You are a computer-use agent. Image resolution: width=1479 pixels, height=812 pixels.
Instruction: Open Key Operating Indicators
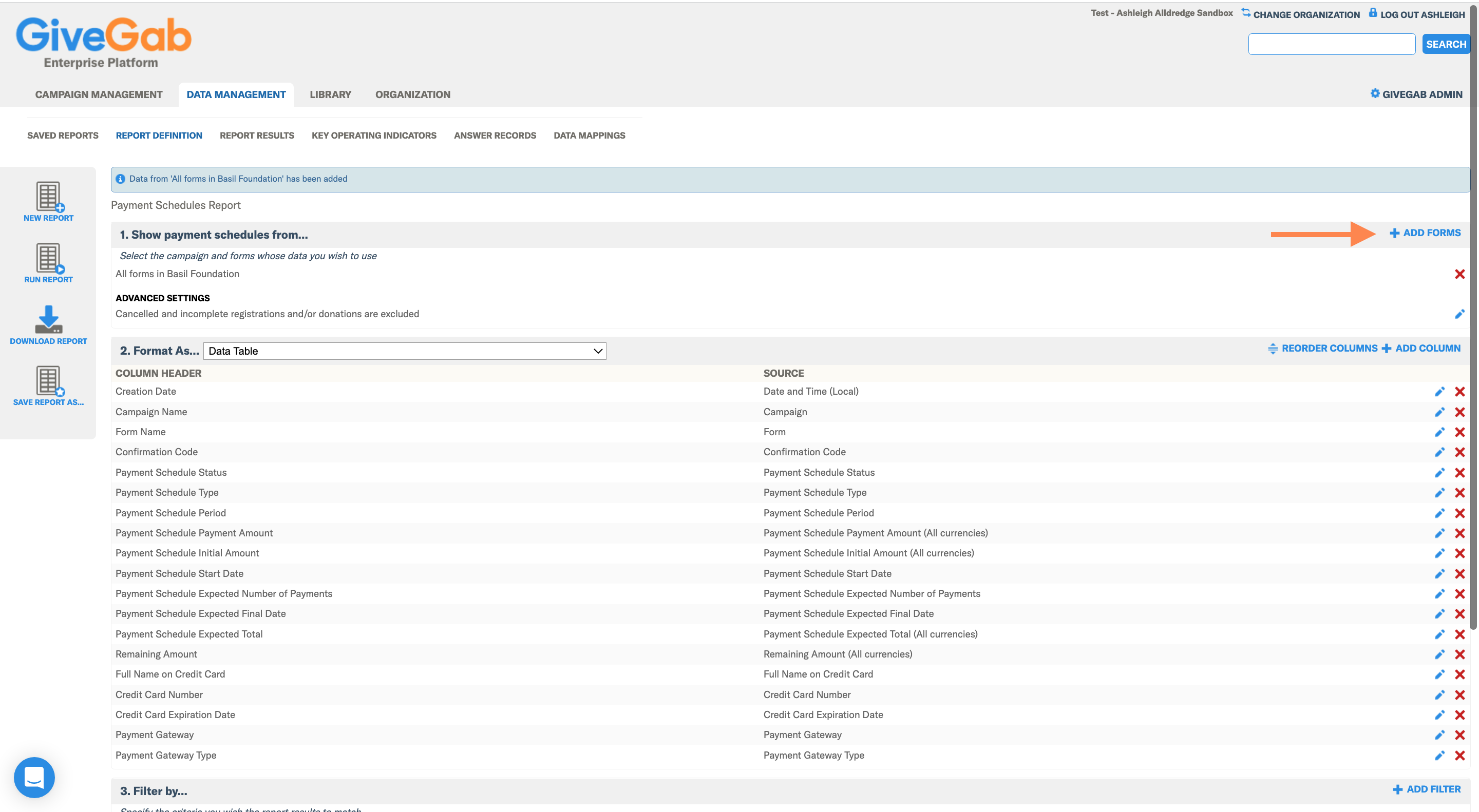tap(374, 136)
